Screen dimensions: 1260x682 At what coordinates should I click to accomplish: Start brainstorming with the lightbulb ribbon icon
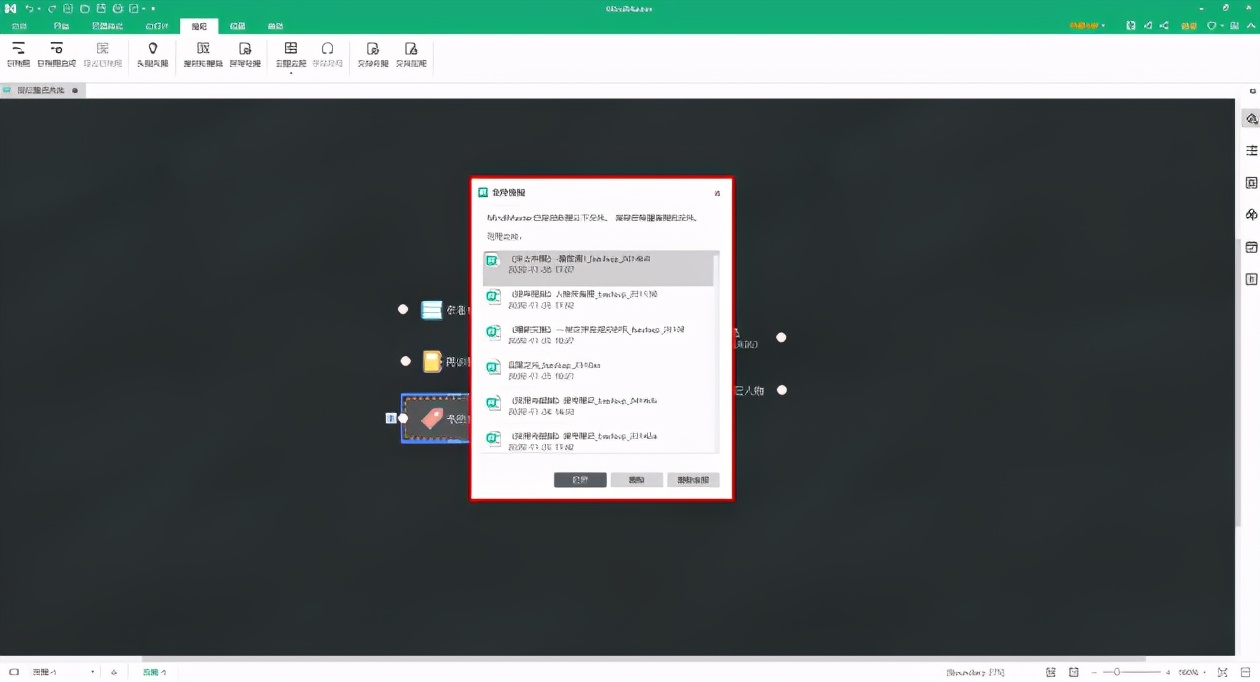click(153, 54)
